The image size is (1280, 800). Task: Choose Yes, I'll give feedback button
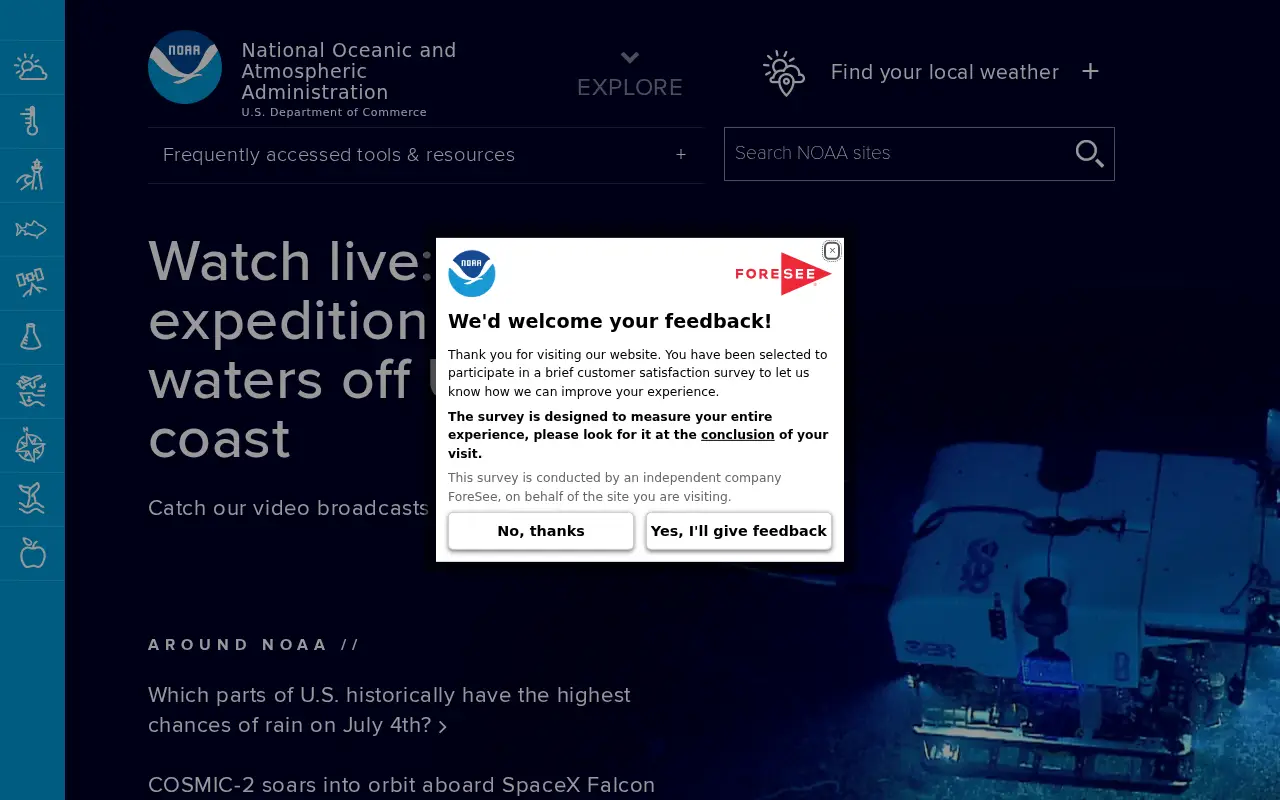[x=739, y=531]
